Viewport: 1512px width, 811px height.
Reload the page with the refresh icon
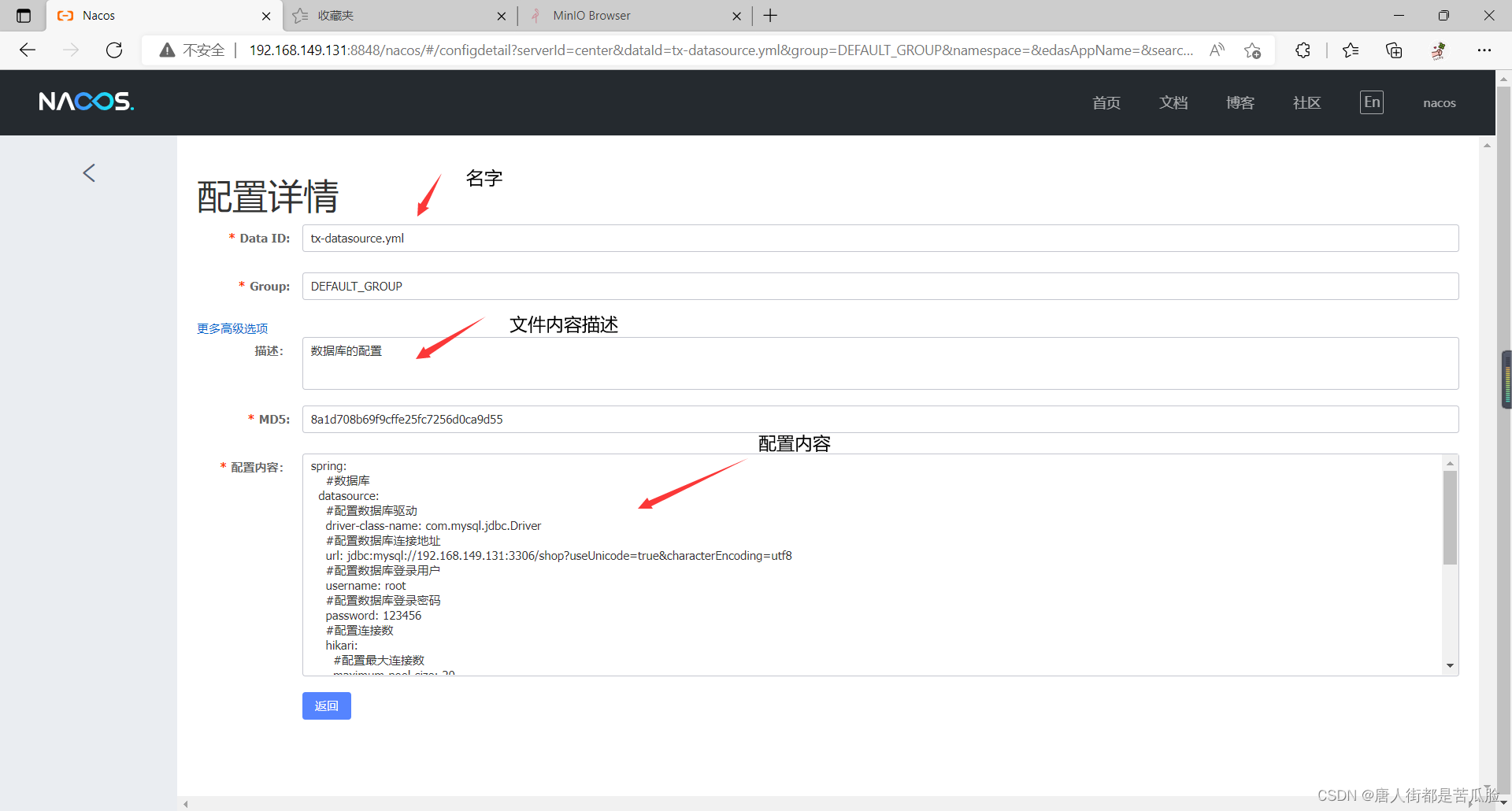114,50
